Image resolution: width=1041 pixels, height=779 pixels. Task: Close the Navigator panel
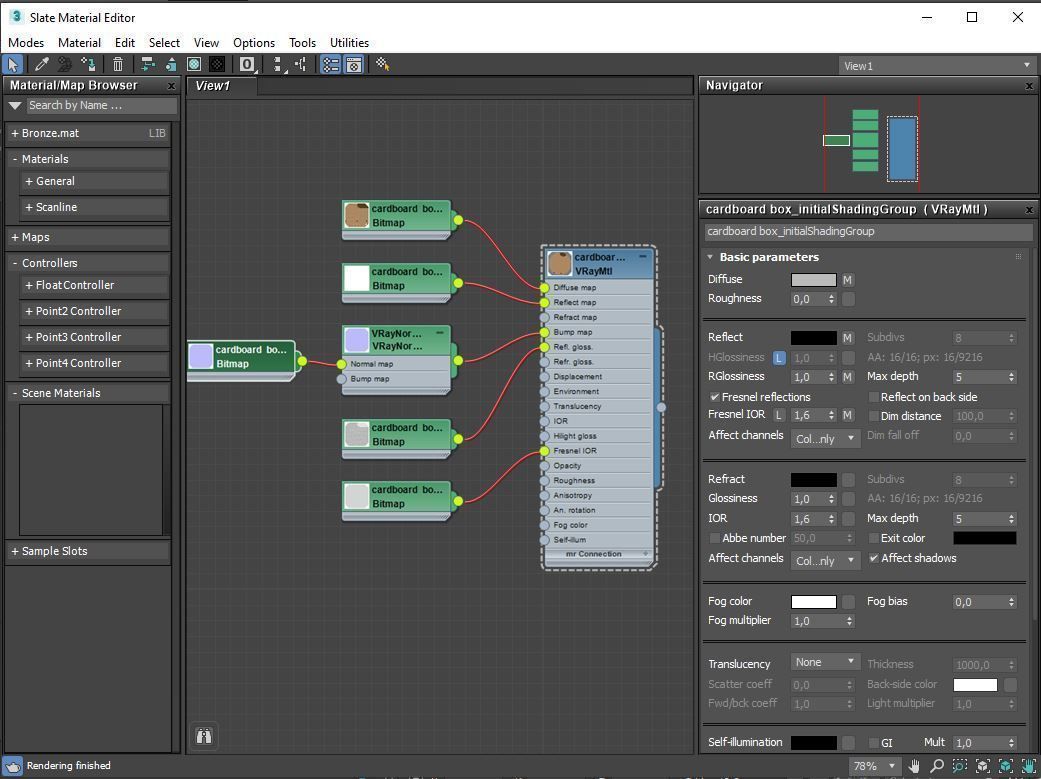(x=1029, y=86)
